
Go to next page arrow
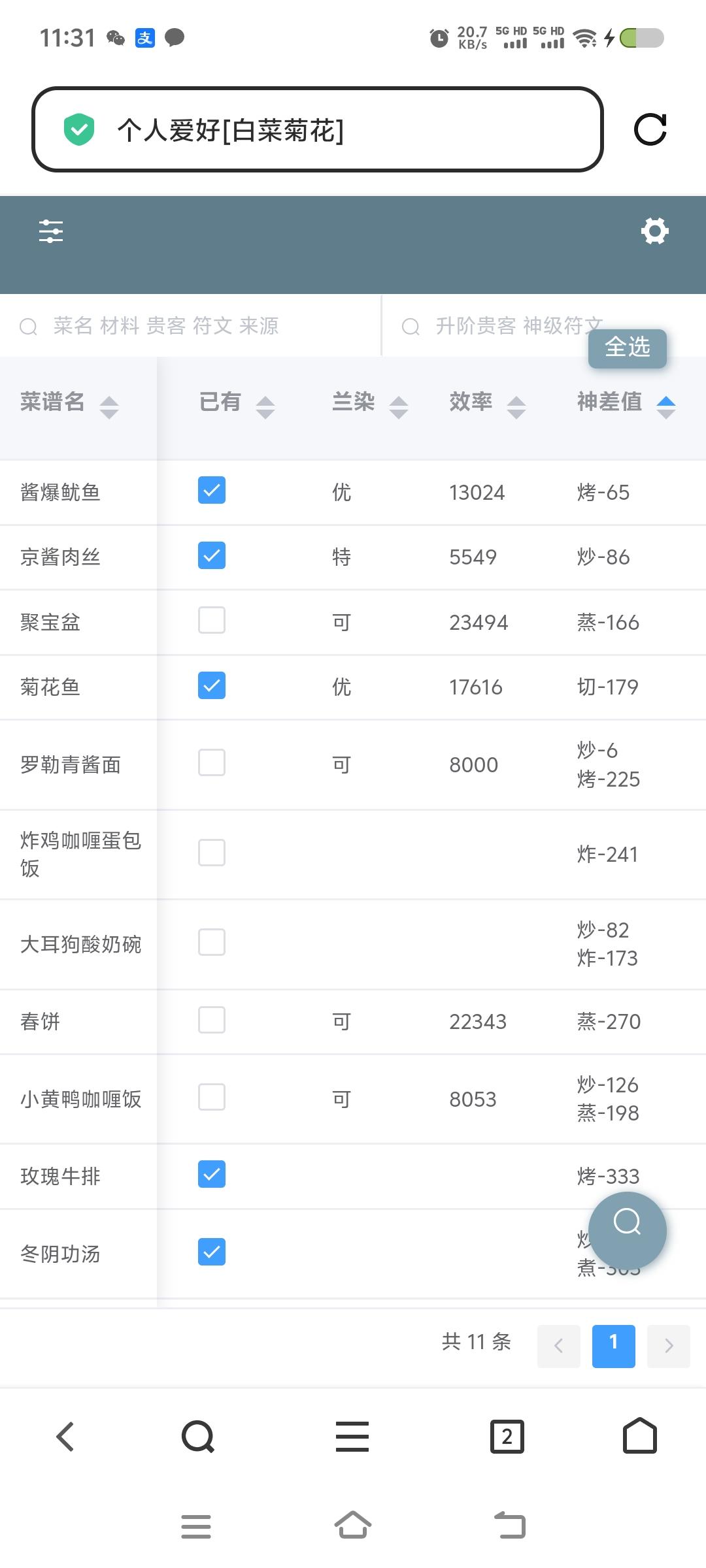pos(668,1345)
